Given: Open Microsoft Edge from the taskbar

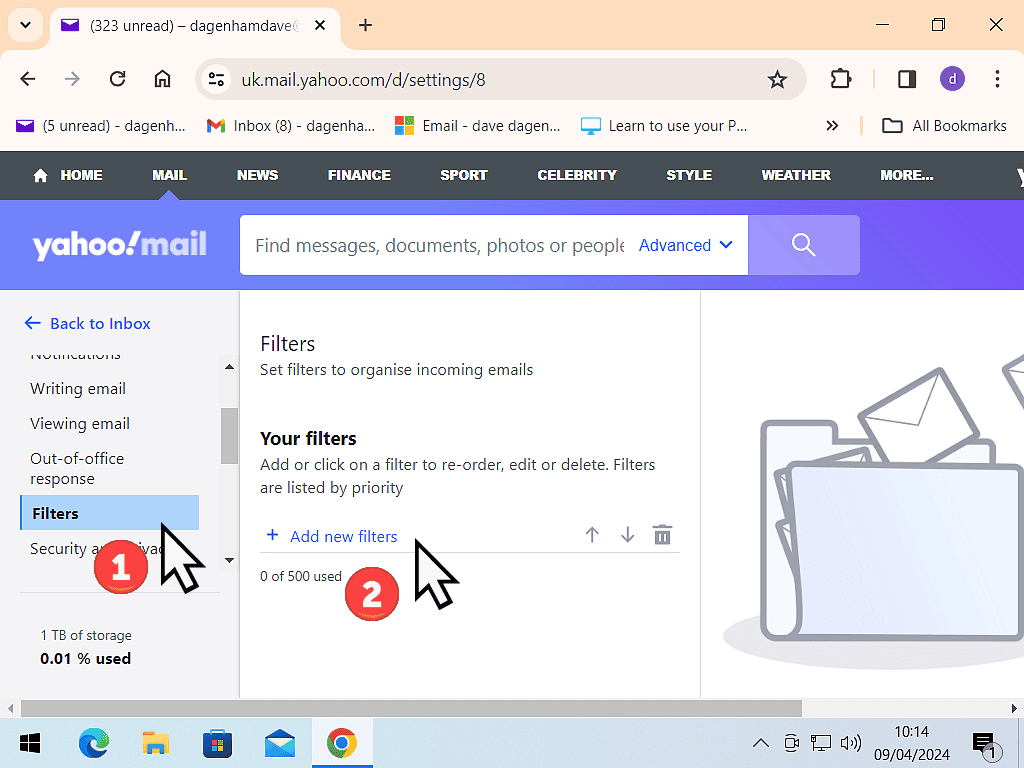Looking at the screenshot, I should pyautogui.click(x=94, y=743).
